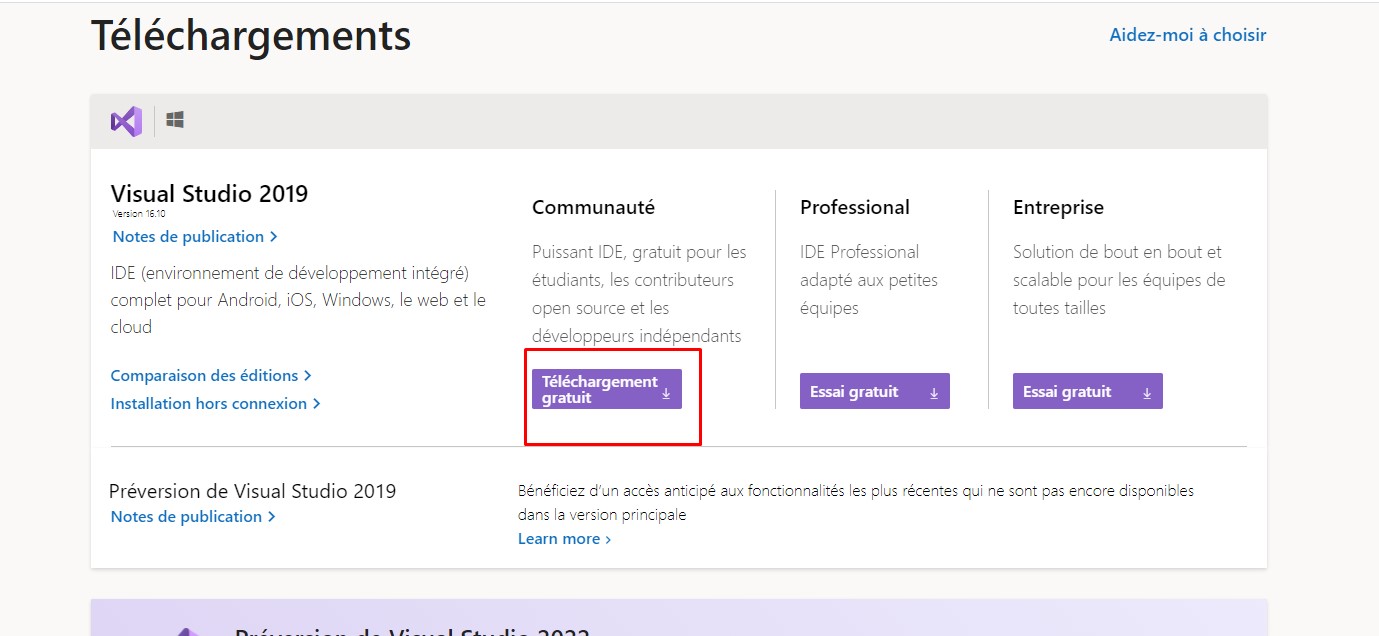Viewport: 1379px width, 636px height.
Task: Click chevron beside Comparaison des éditions
Action: 308,376
